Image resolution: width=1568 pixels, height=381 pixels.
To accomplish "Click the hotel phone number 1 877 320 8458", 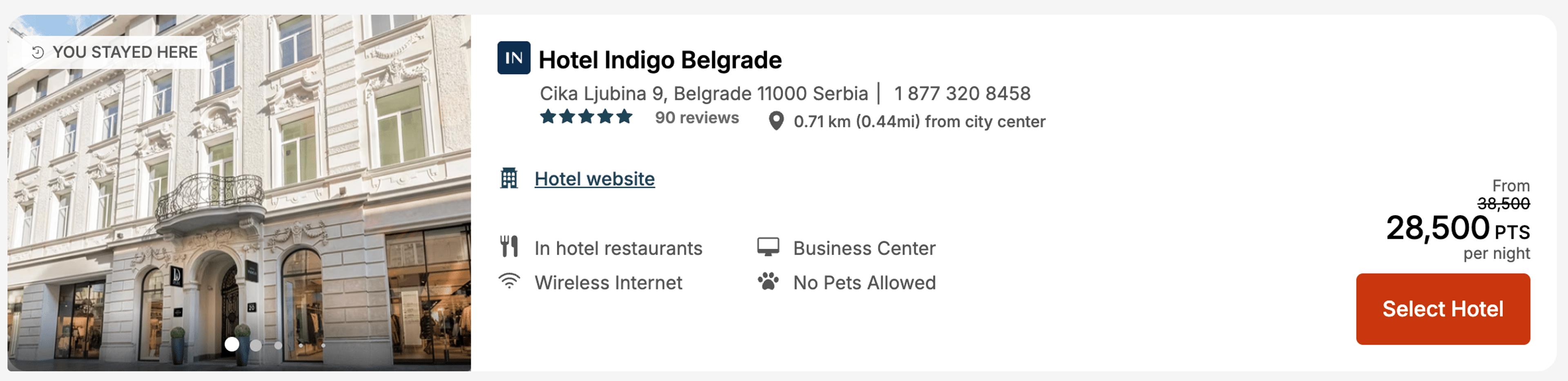I will [x=962, y=93].
